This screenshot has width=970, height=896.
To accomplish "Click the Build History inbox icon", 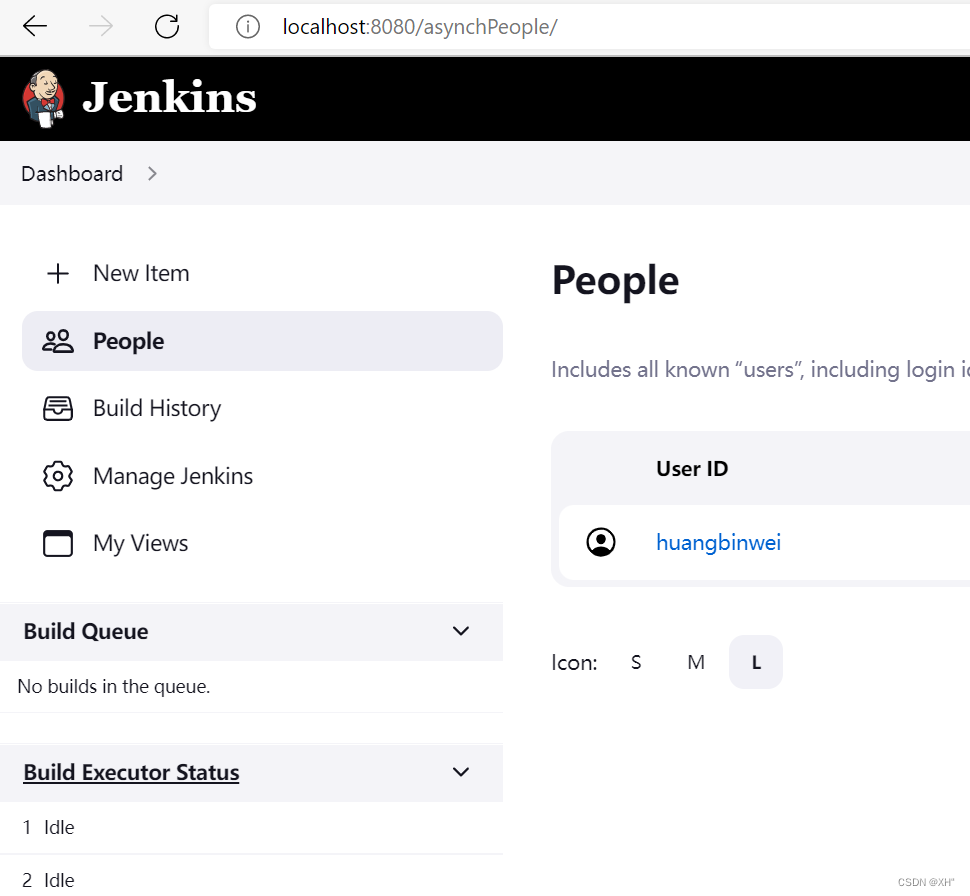I will pyautogui.click(x=58, y=408).
